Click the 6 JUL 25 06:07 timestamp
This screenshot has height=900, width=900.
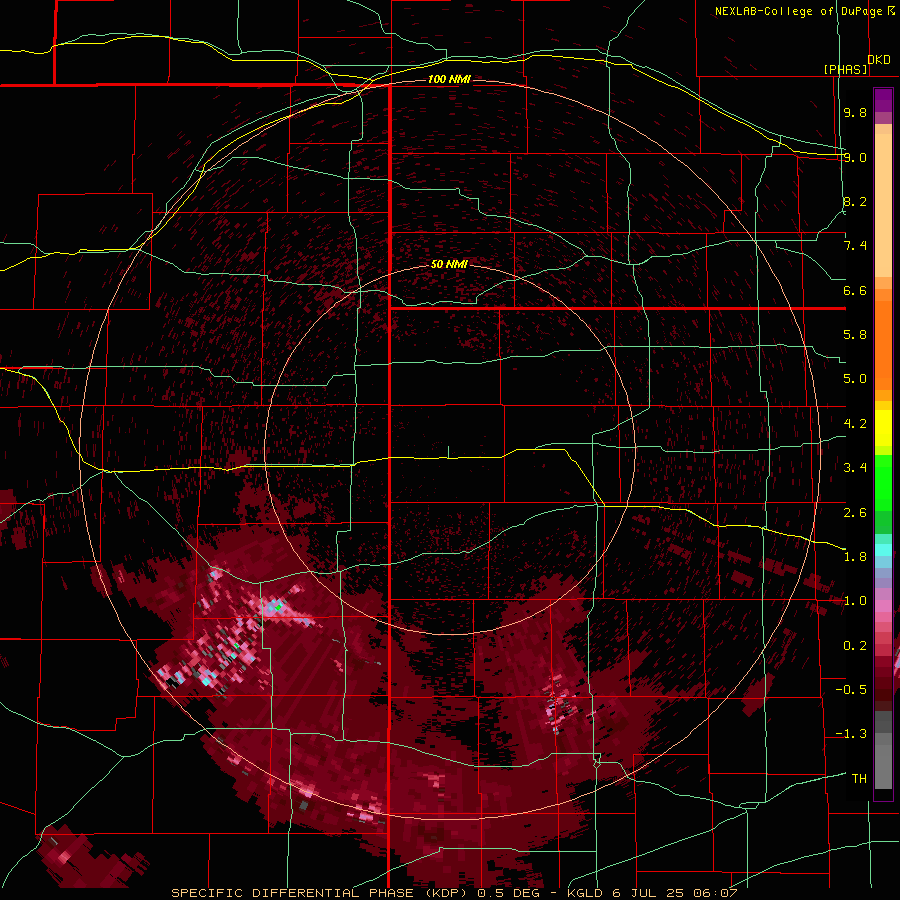coord(674,893)
